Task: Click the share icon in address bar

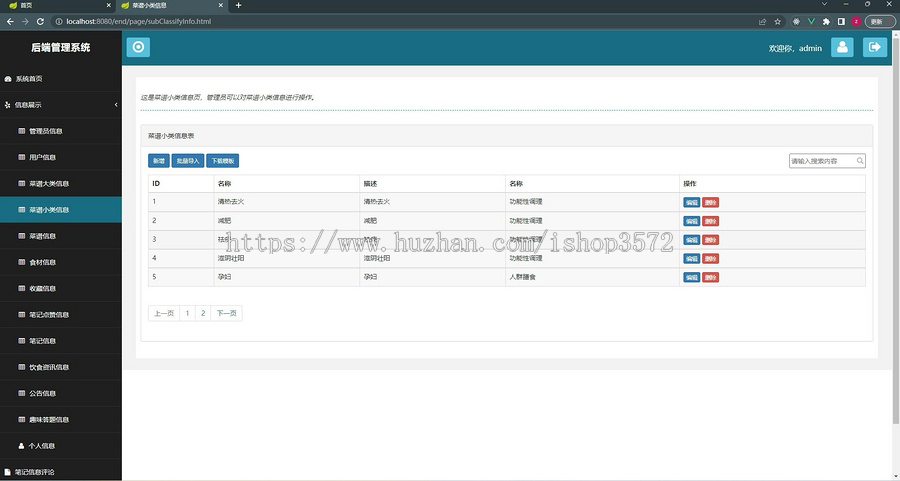Action: [x=762, y=22]
